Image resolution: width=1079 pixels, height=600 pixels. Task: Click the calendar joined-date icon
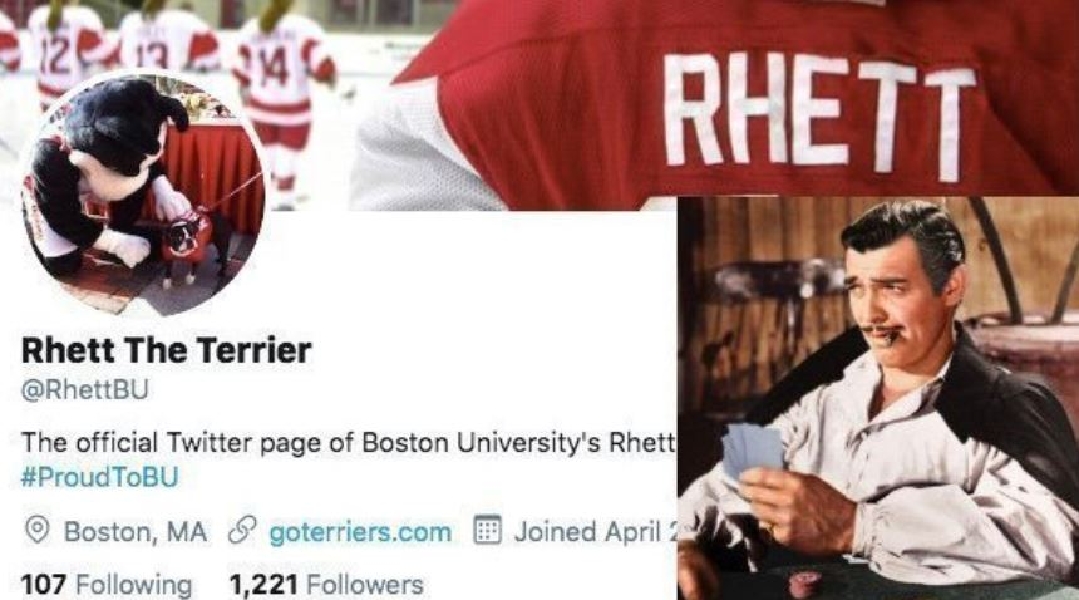point(487,531)
